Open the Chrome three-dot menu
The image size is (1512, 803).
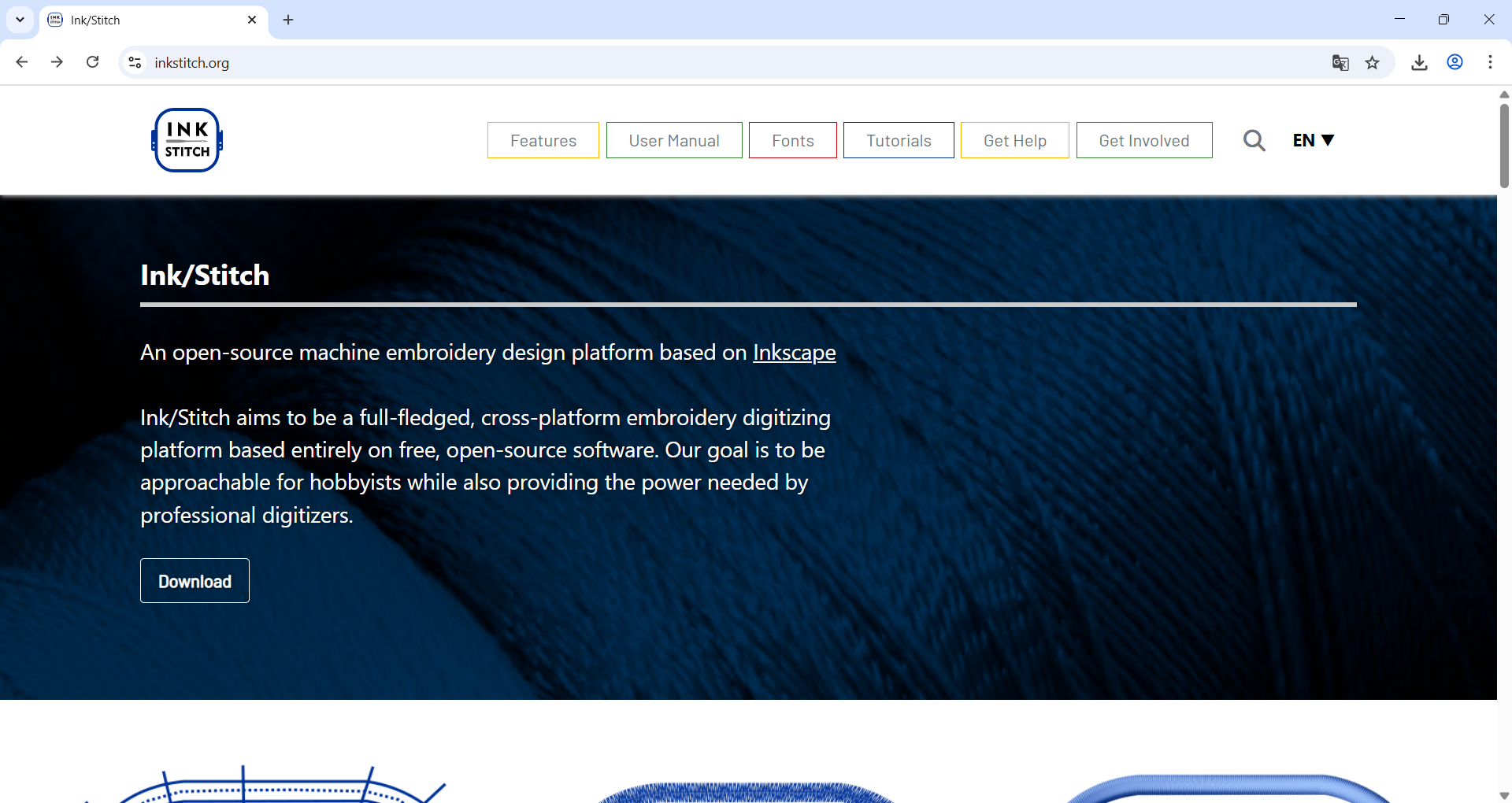tap(1490, 62)
